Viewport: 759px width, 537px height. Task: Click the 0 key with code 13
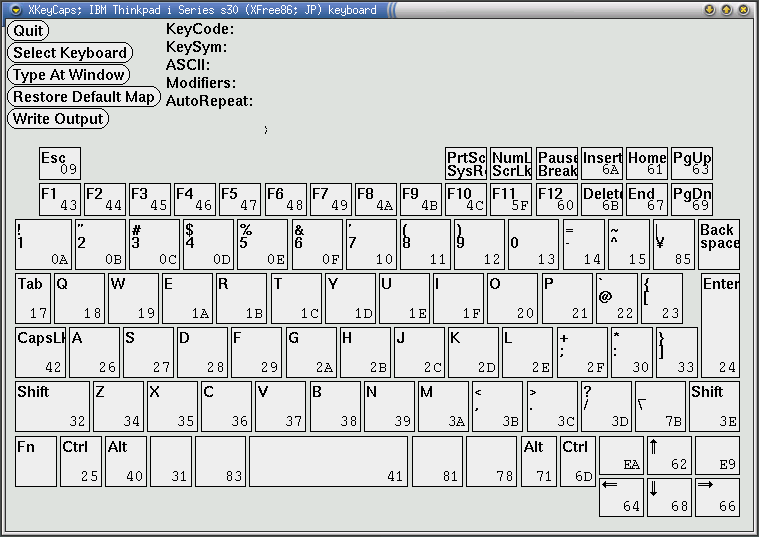[x=533, y=245]
